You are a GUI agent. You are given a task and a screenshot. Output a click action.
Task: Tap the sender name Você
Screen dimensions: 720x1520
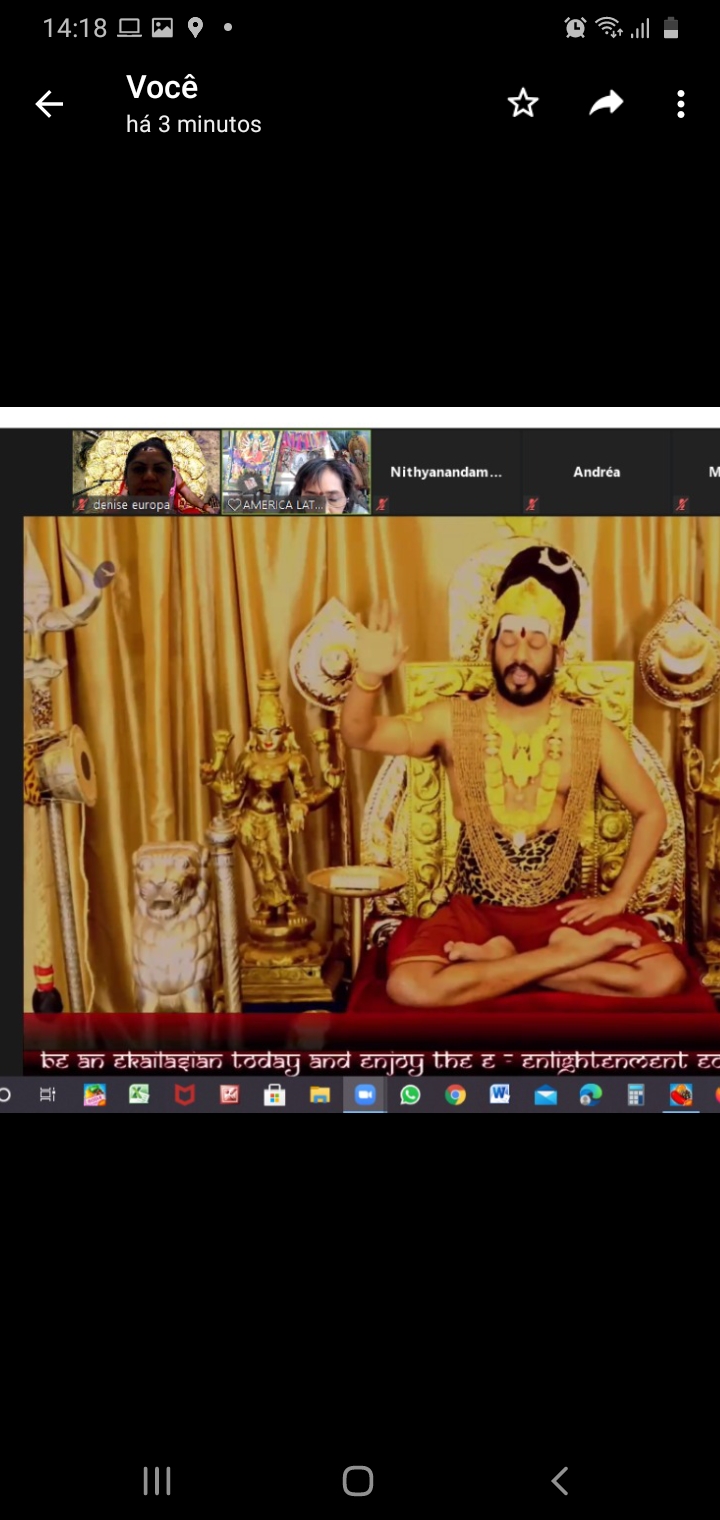click(162, 88)
